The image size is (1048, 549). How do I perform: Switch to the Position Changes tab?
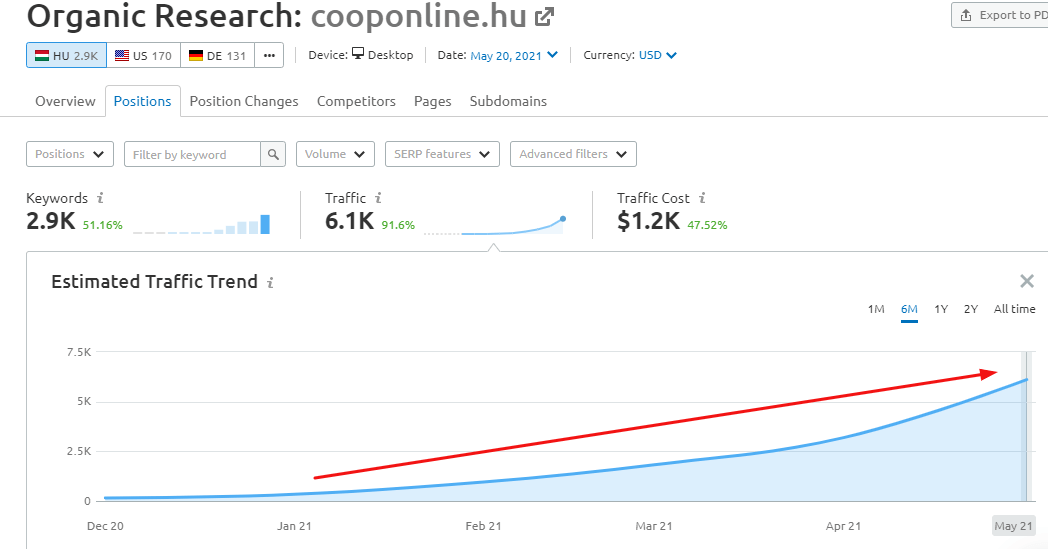(x=244, y=101)
